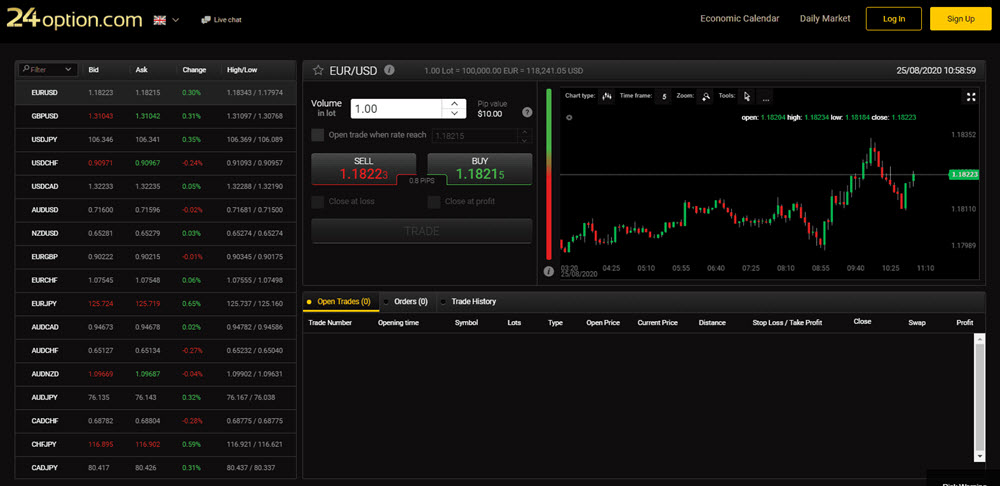Select the USDCAD instrument
Viewport: 1000px width, 486px height.
click(x=156, y=186)
